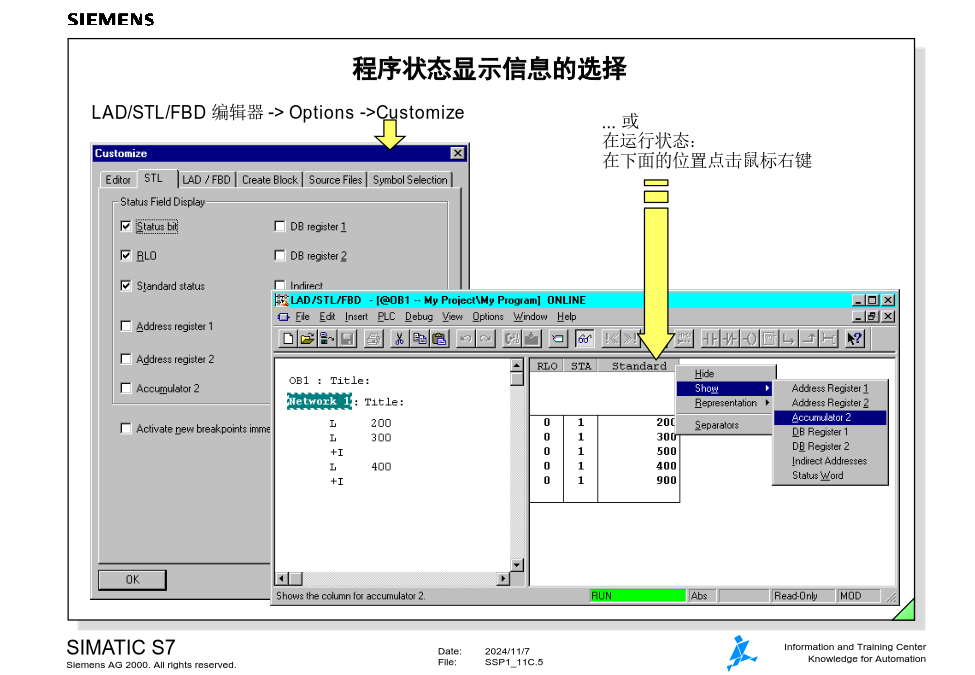Click the context Help pointer icon

[x=855, y=339]
